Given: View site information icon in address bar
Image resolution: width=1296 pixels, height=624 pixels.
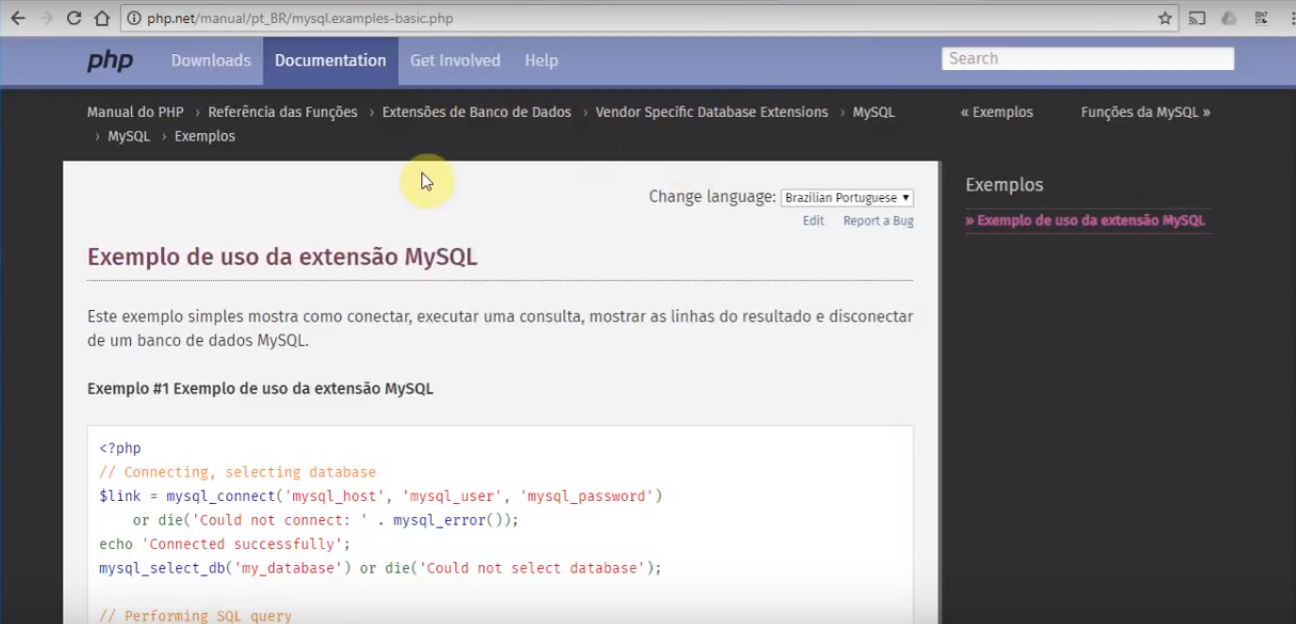Looking at the screenshot, I should (135, 18).
